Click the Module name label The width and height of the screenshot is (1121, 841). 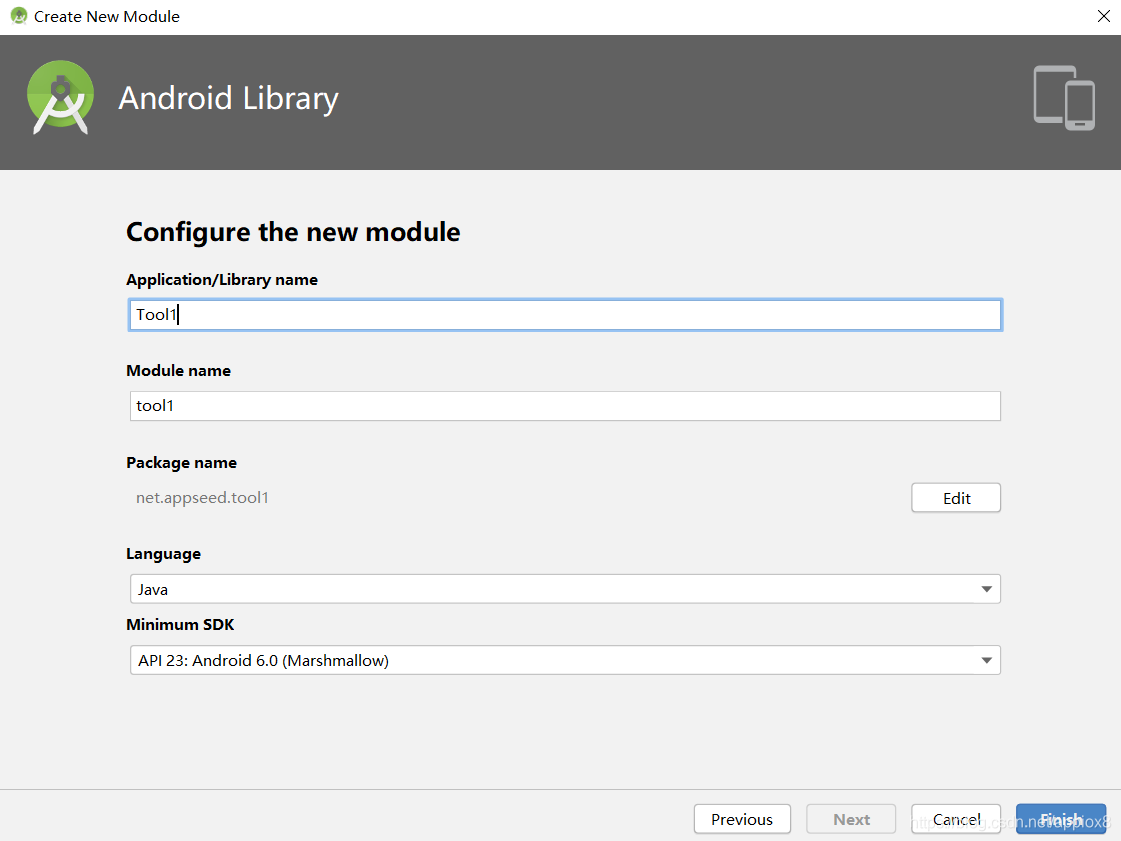pyautogui.click(x=179, y=370)
